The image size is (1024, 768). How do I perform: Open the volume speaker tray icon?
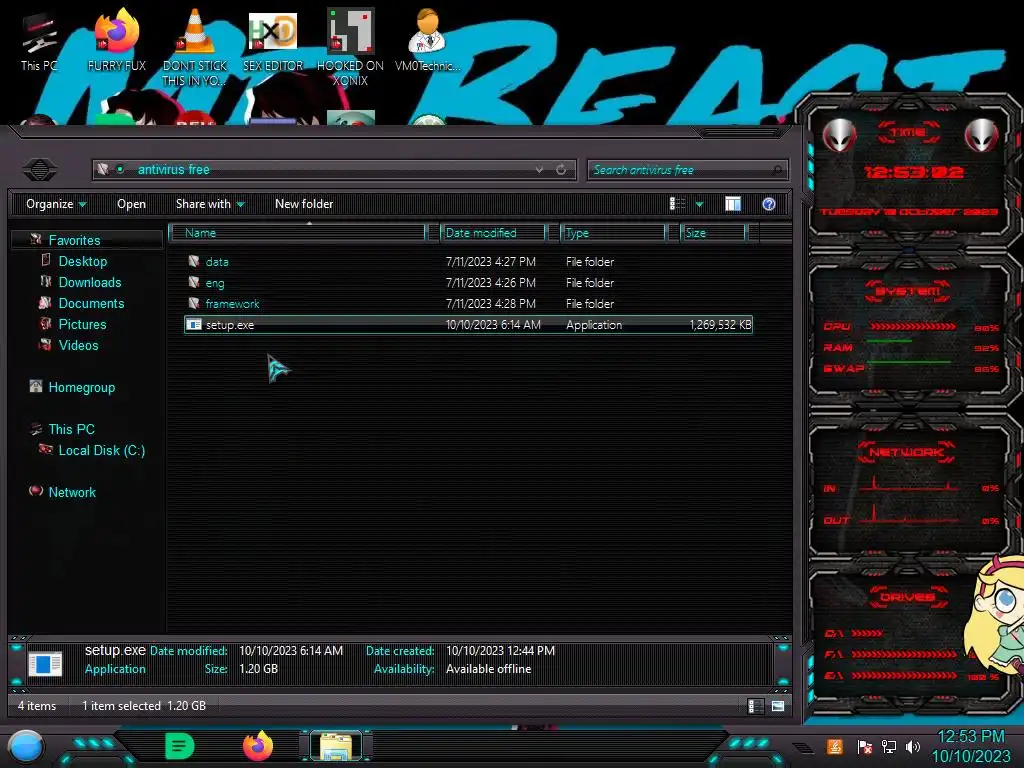[913, 746]
